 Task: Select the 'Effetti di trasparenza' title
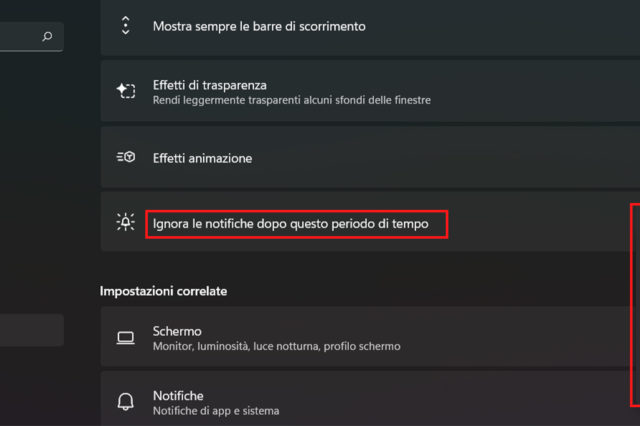pyautogui.click(x=210, y=85)
